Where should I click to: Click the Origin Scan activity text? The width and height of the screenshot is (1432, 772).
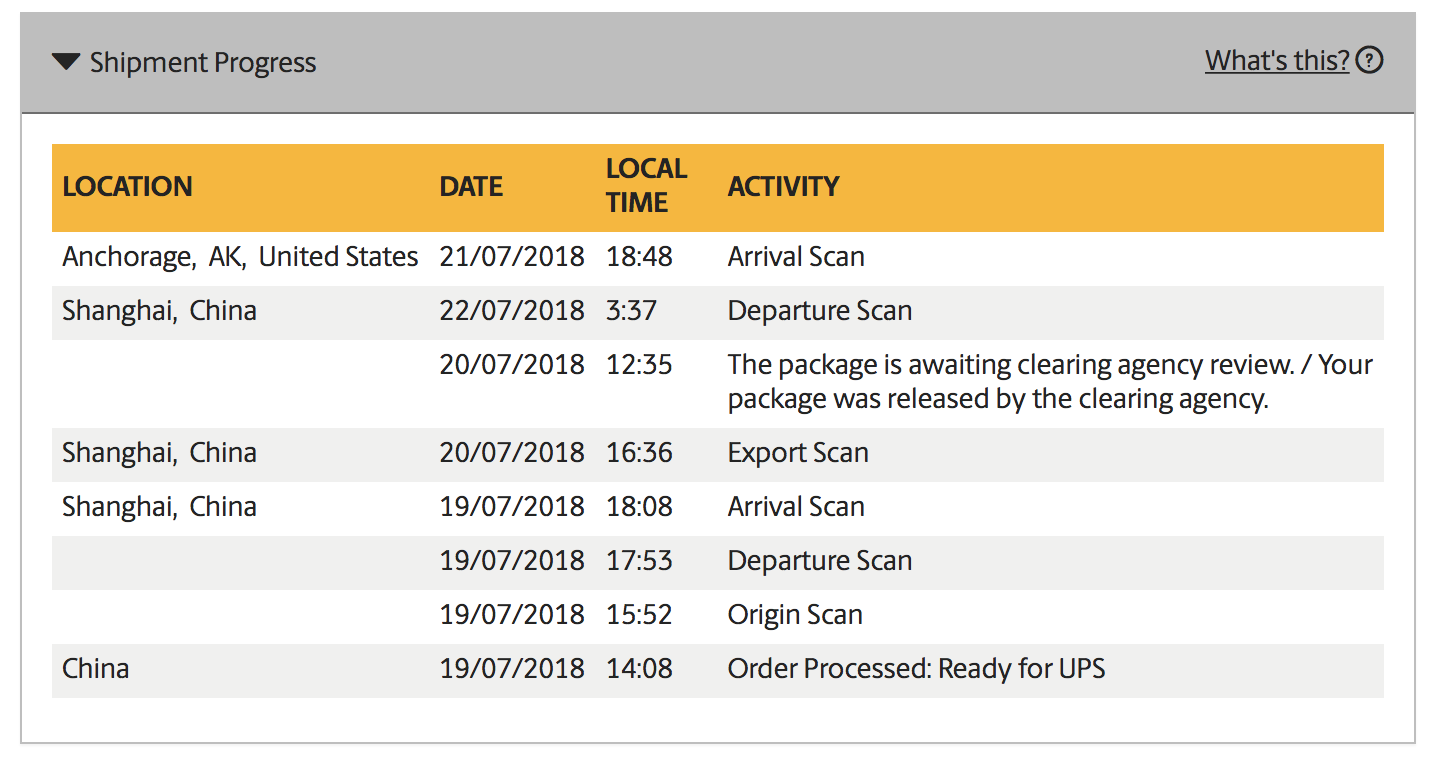(795, 615)
